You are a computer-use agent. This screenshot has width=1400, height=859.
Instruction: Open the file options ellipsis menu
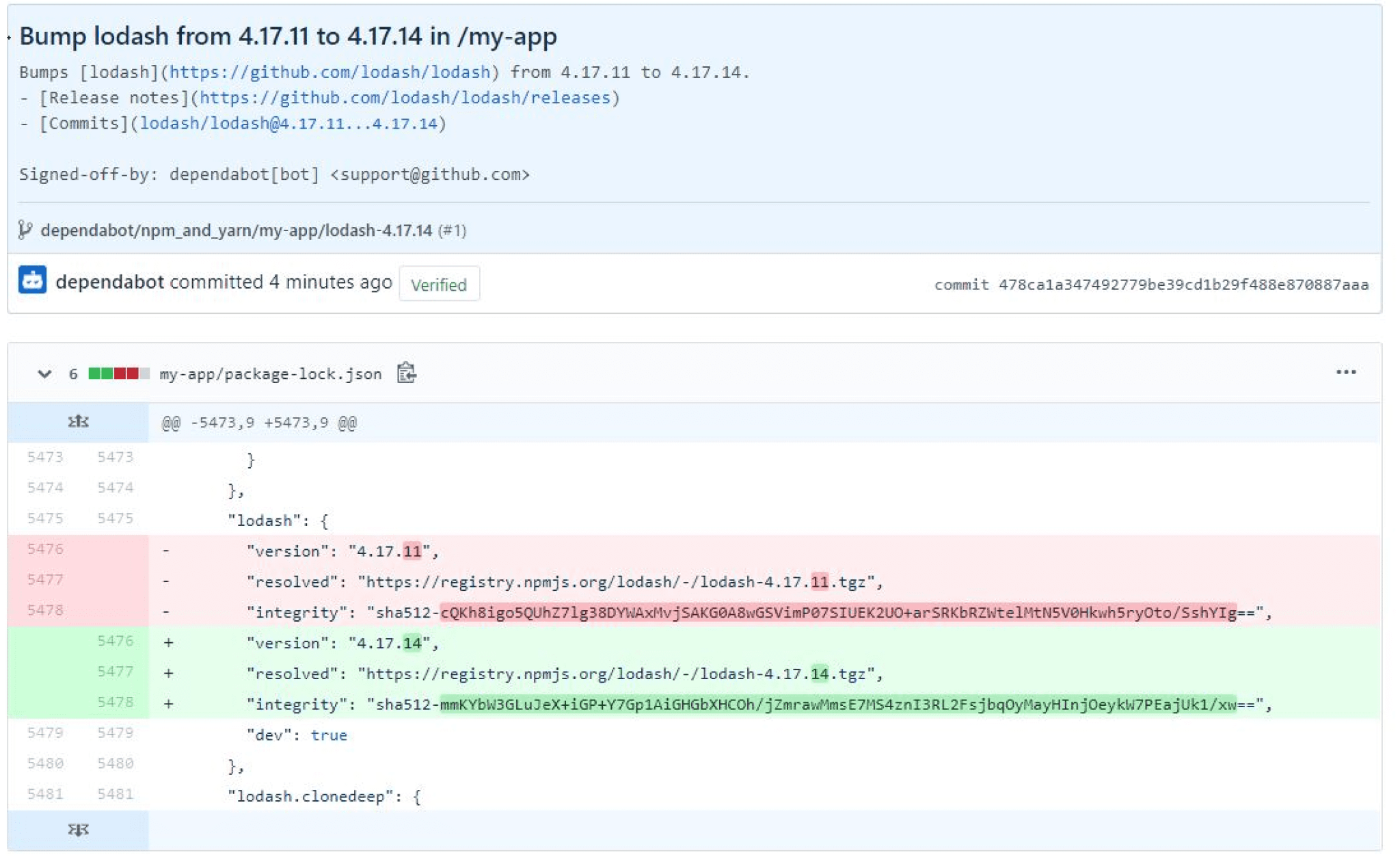click(1345, 372)
